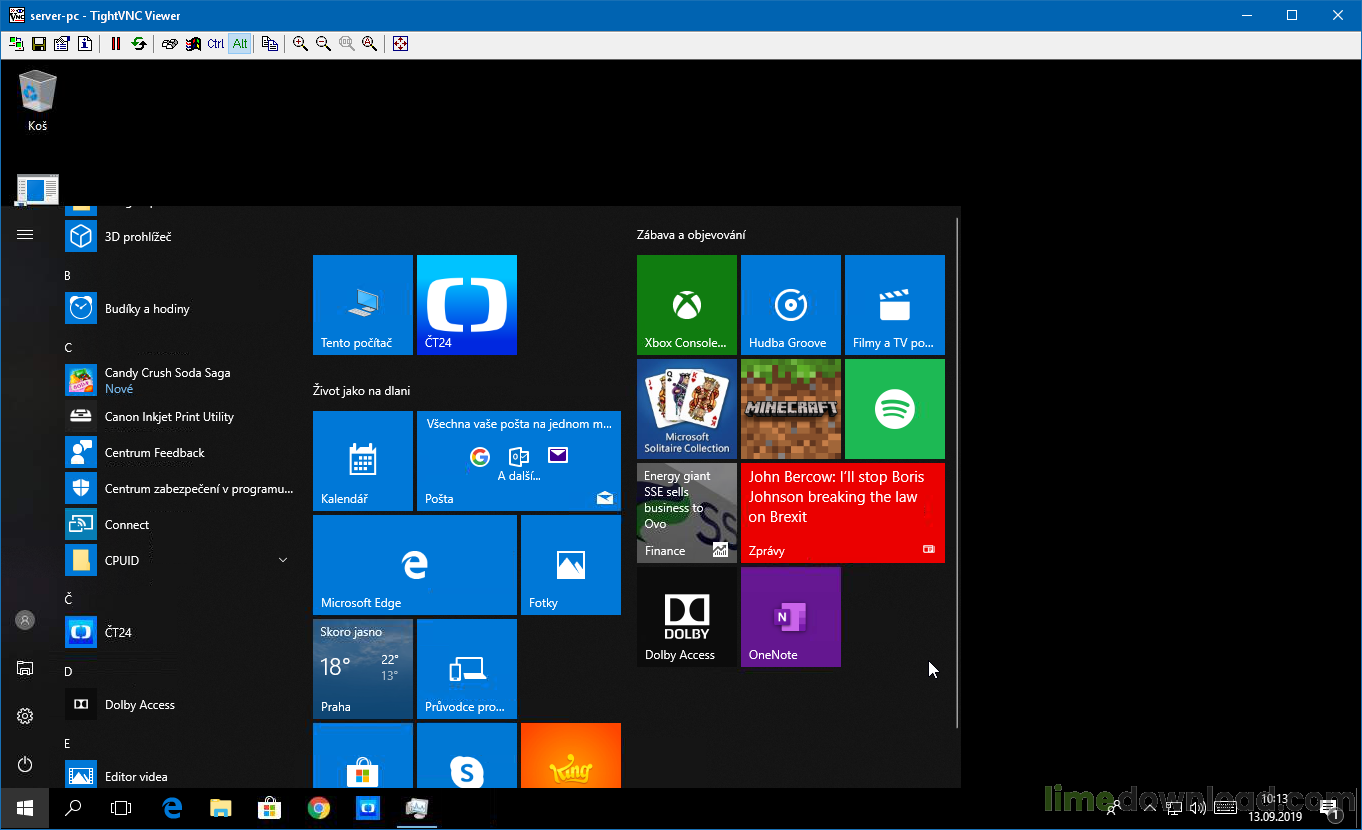Toggle the Alt key in TightVNC toolbar
Image resolution: width=1362 pixels, height=830 pixels.
point(240,44)
